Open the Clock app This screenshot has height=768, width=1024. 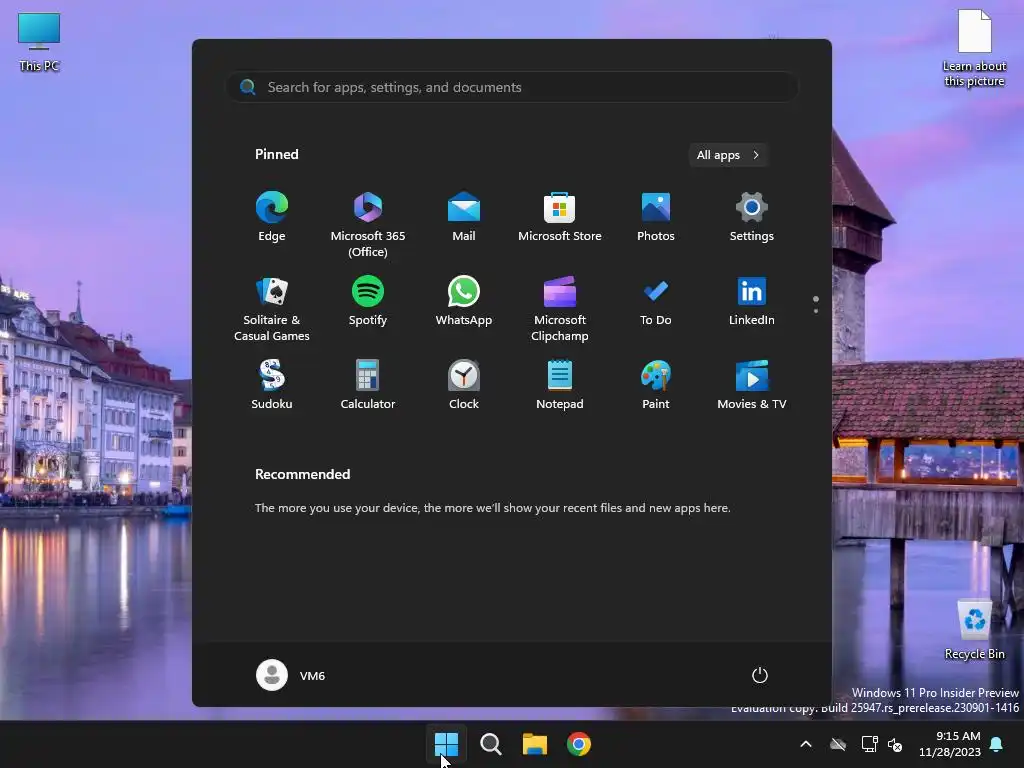pyautogui.click(x=464, y=385)
